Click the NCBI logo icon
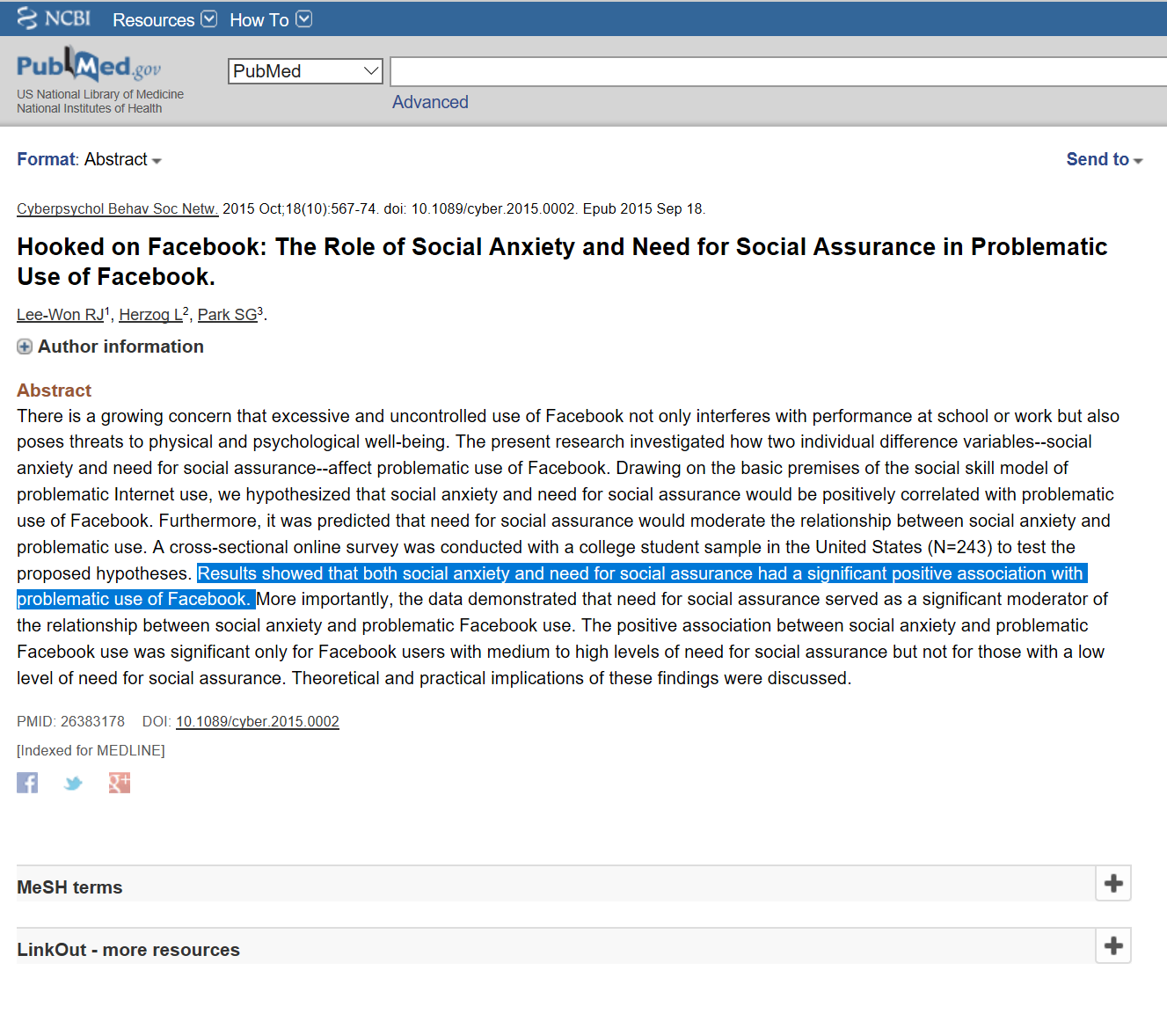1167x1036 pixels. [x=28, y=18]
